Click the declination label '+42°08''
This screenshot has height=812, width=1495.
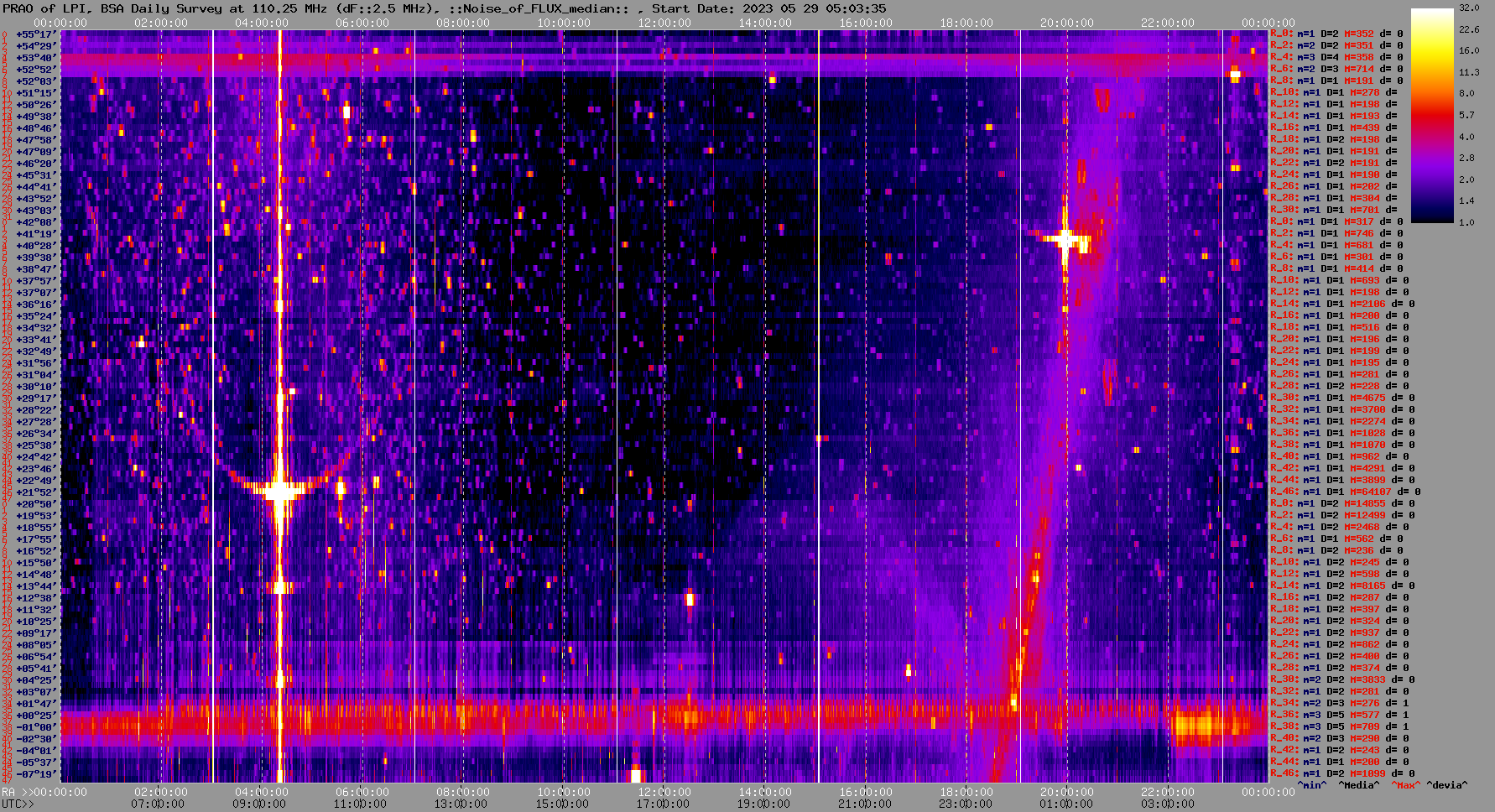point(36,222)
